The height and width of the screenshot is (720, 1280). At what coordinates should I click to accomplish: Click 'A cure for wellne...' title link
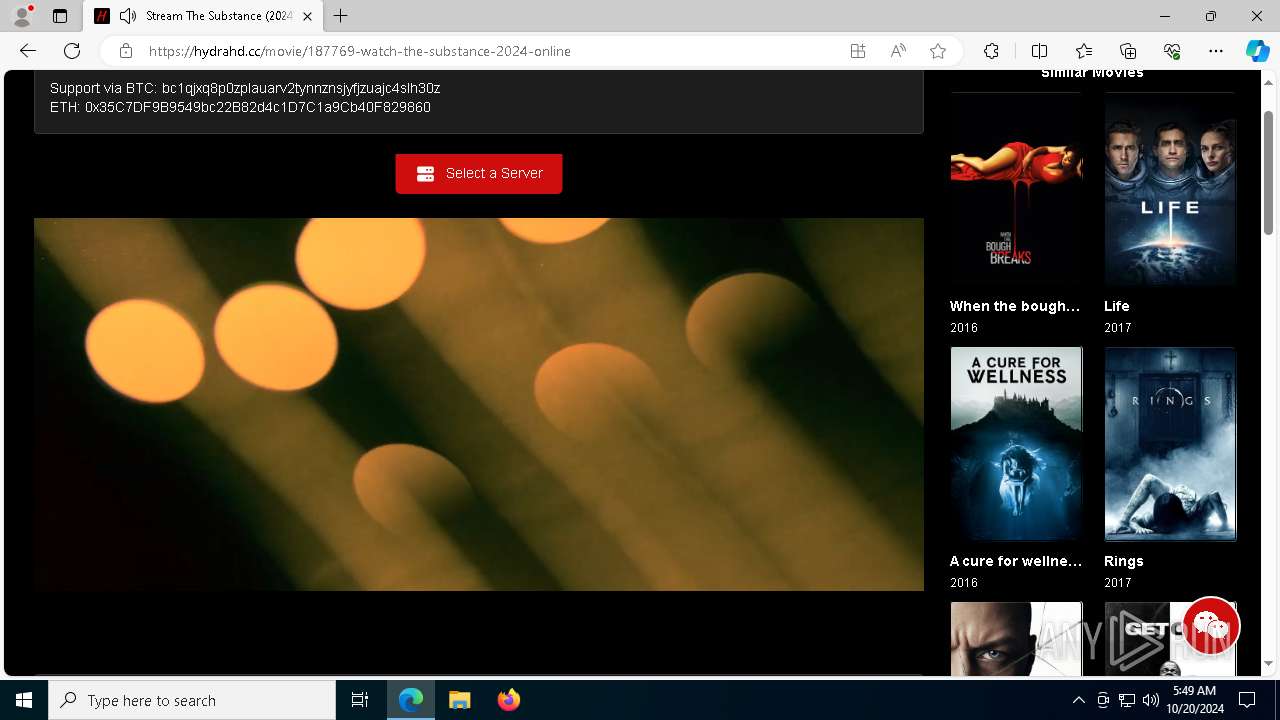1016,561
